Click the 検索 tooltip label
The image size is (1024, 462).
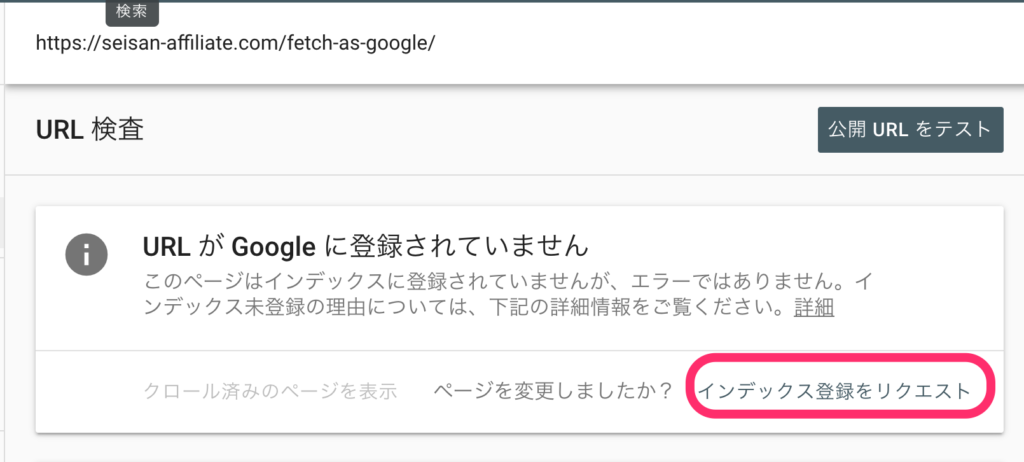131,13
